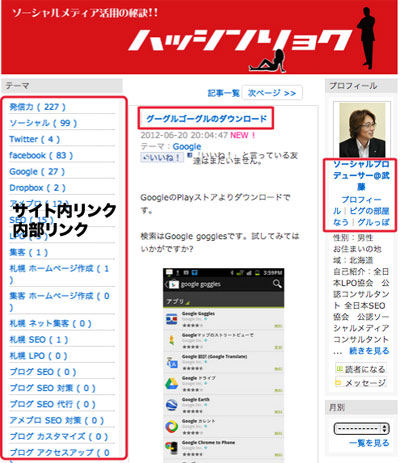The width and height of the screenshot is (400, 463).
Task: Click 続きを見る to read more of profile
Action: tap(369, 351)
